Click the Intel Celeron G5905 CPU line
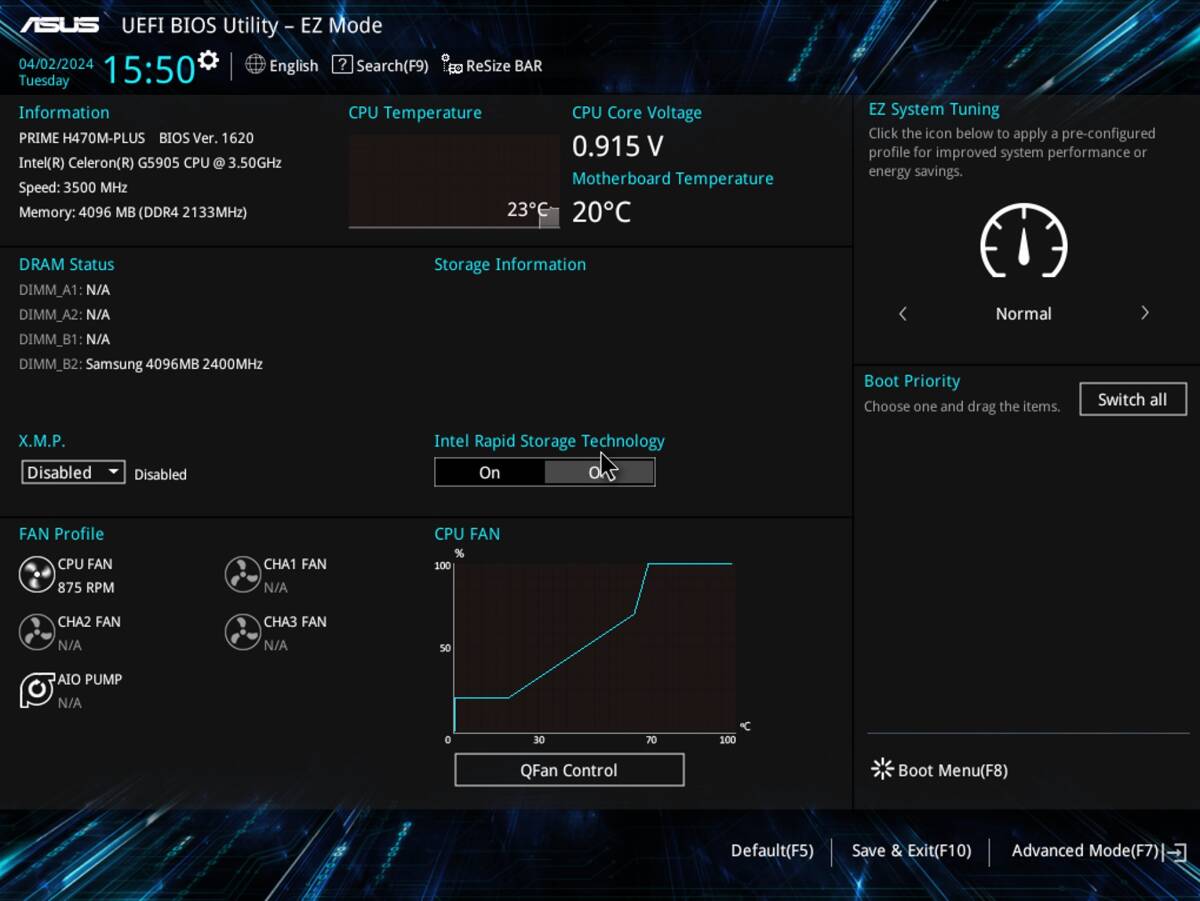 [150, 163]
